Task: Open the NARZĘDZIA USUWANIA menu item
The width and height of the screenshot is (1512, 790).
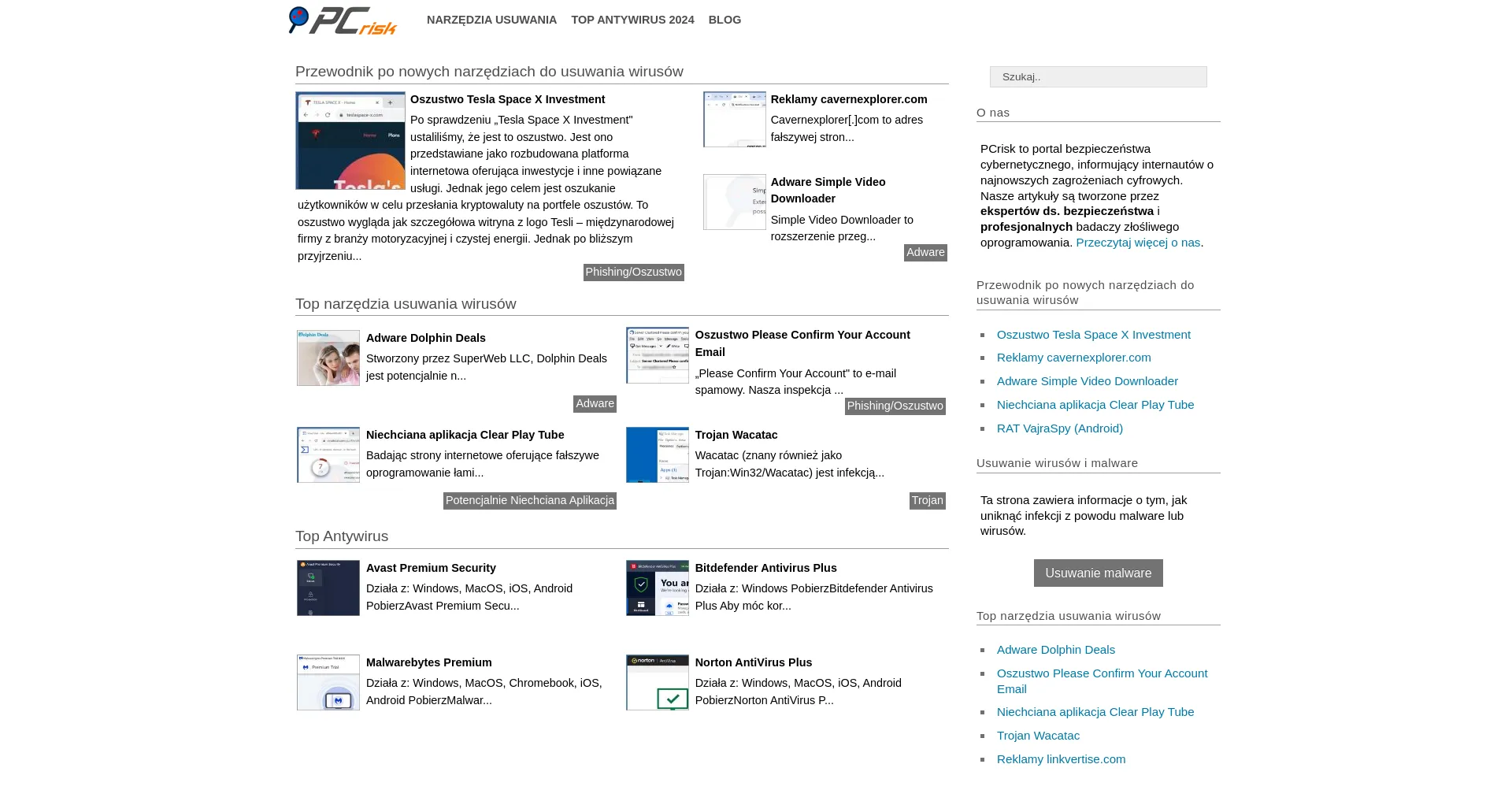Action: click(x=491, y=20)
